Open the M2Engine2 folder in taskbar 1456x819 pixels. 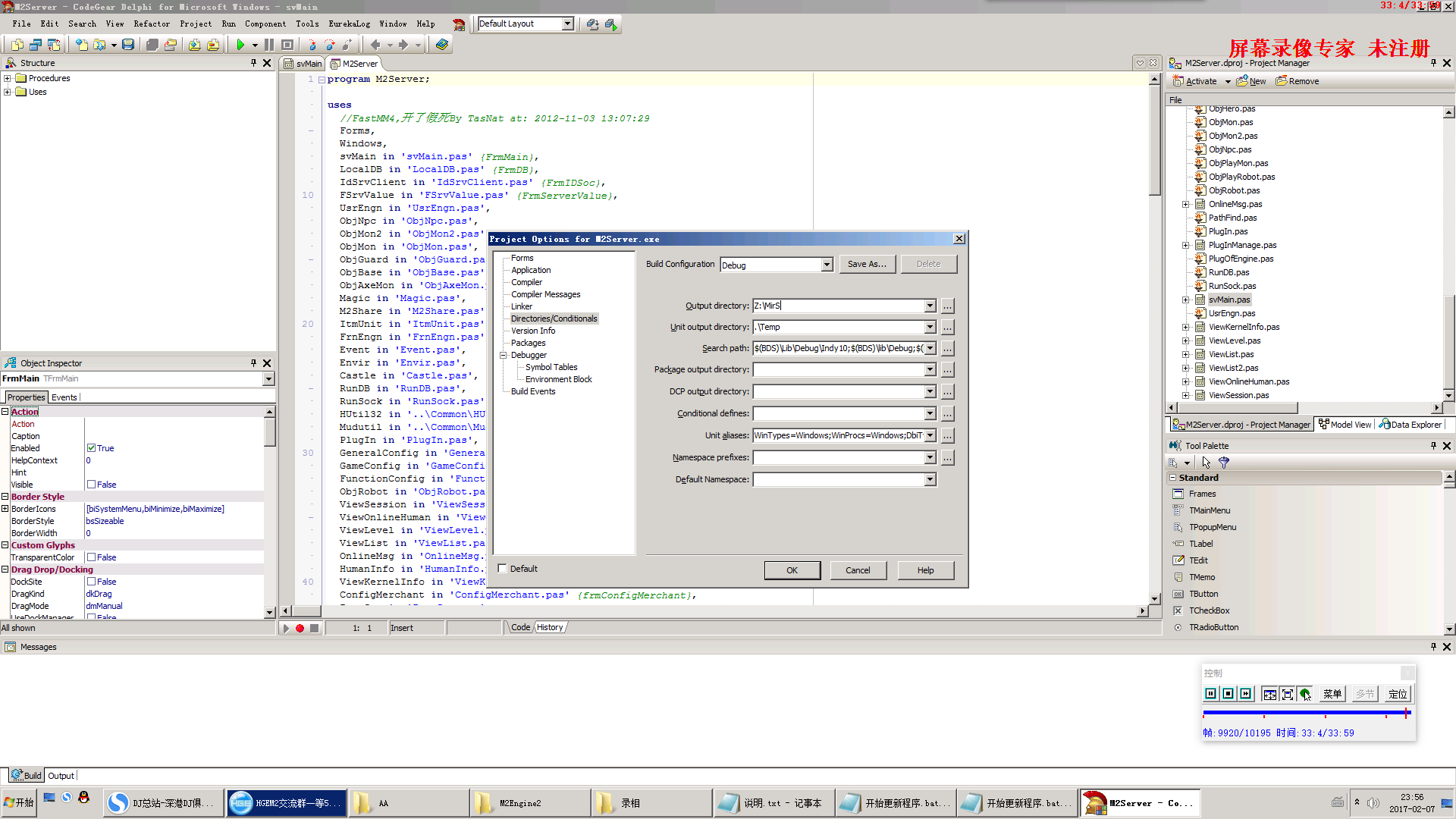(530, 803)
